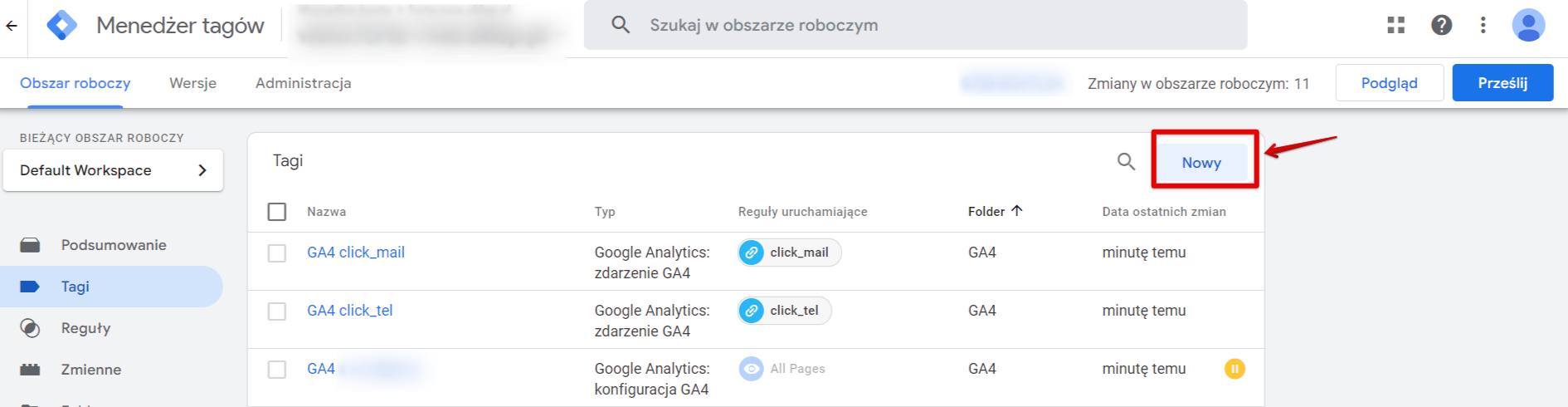The height and width of the screenshot is (407, 1568).
Task: Click the All Pages trigger chip
Action: click(x=783, y=369)
